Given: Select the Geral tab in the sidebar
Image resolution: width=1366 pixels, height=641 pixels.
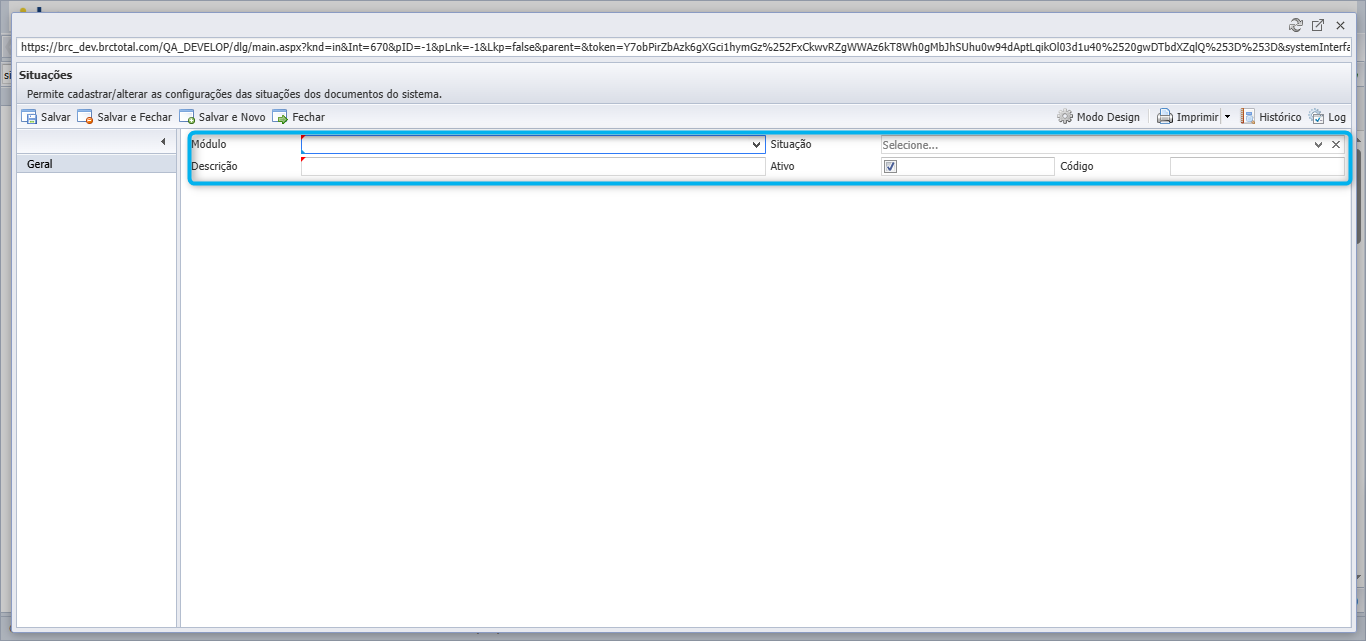Looking at the screenshot, I should pos(98,164).
